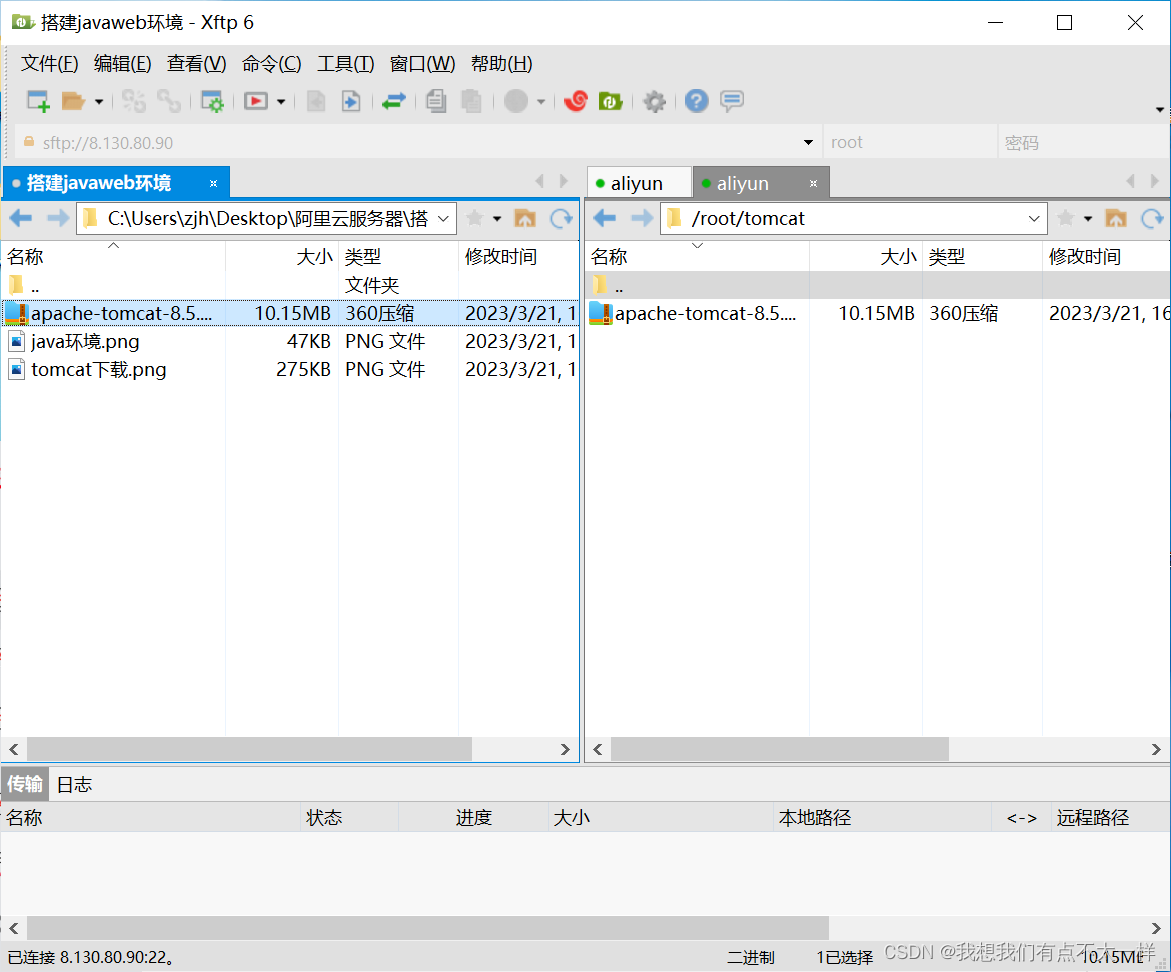
Task: Click remote pane bookmark star
Action: [x=1066, y=219]
